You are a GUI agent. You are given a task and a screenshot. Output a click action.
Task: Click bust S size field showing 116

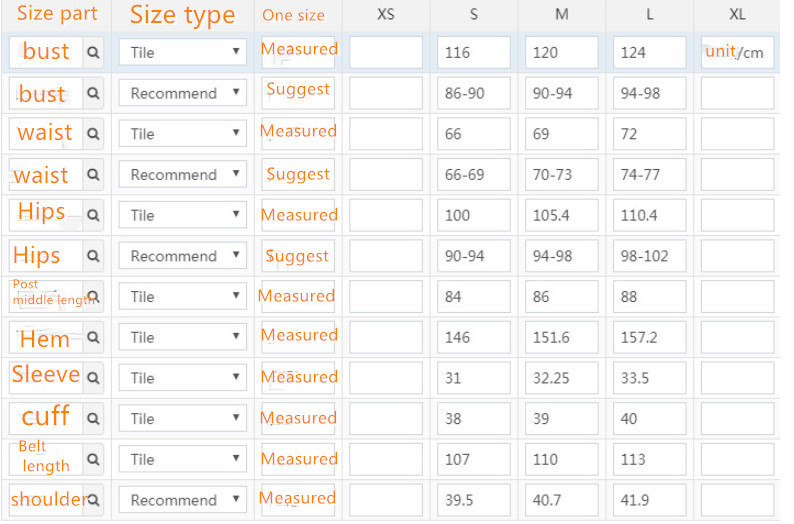tap(473, 52)
